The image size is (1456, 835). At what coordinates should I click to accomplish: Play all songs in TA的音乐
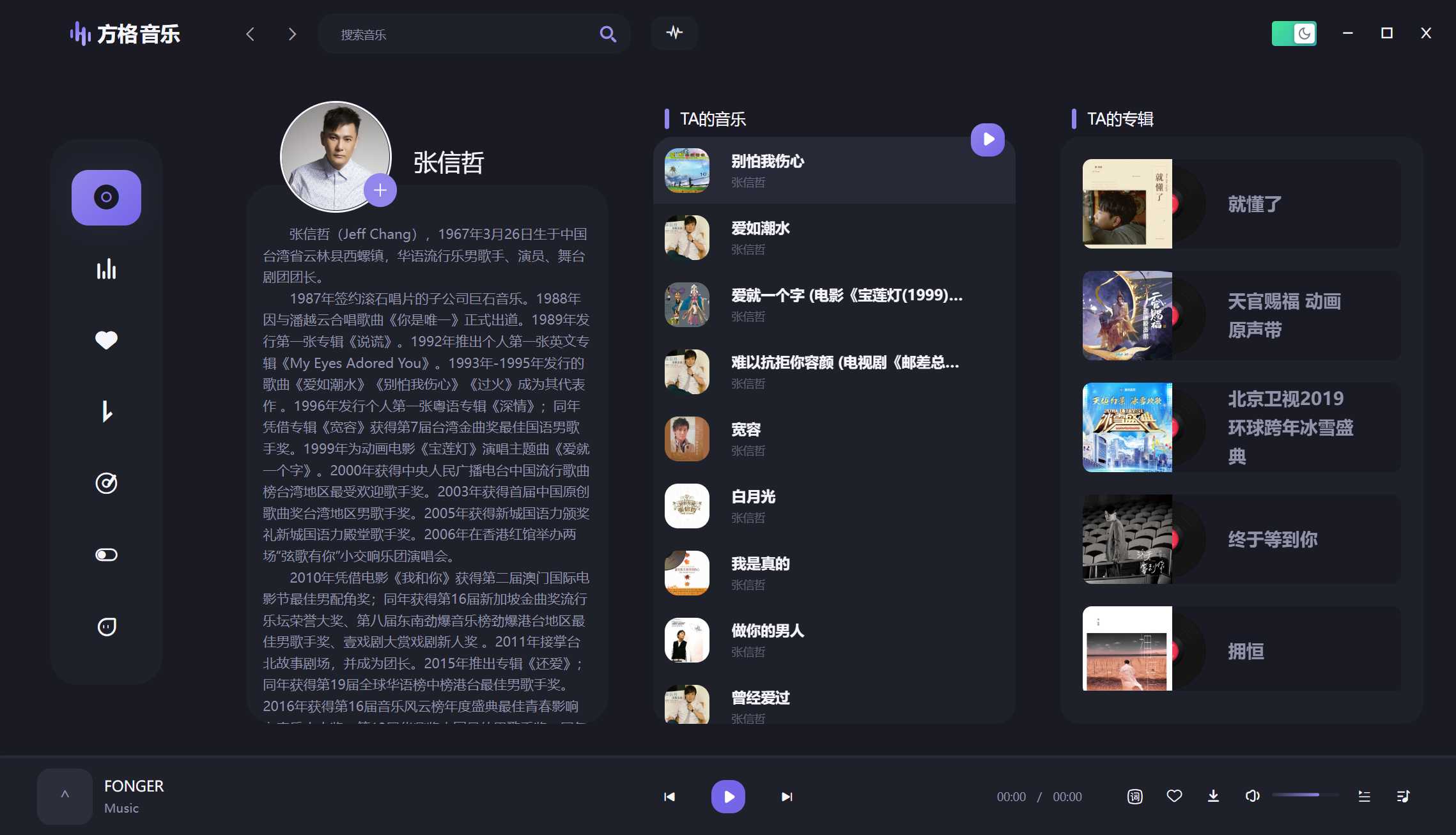coord(987,139)
